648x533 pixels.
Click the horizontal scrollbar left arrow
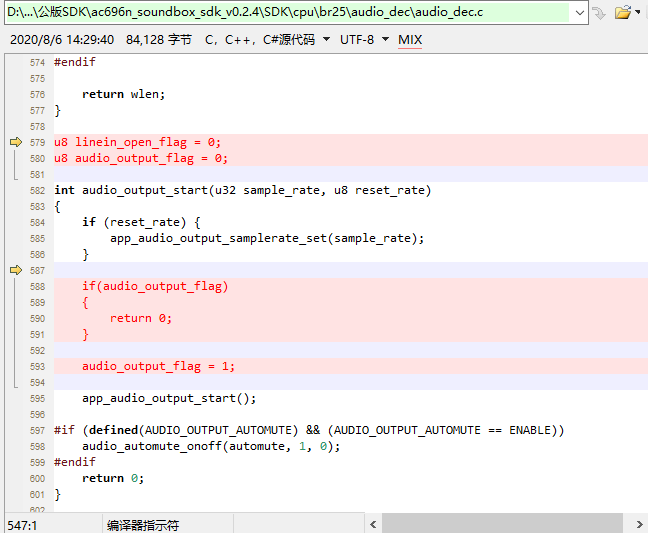tap(373, 525)
